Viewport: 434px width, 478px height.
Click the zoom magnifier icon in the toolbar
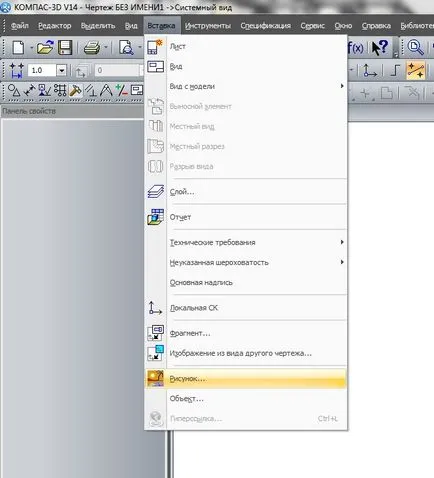tap(416, 47)
